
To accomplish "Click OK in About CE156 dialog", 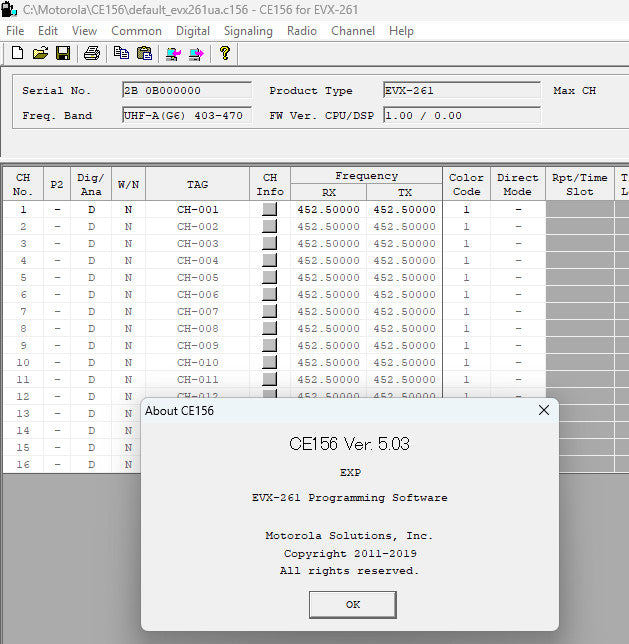I will point(353,605).
